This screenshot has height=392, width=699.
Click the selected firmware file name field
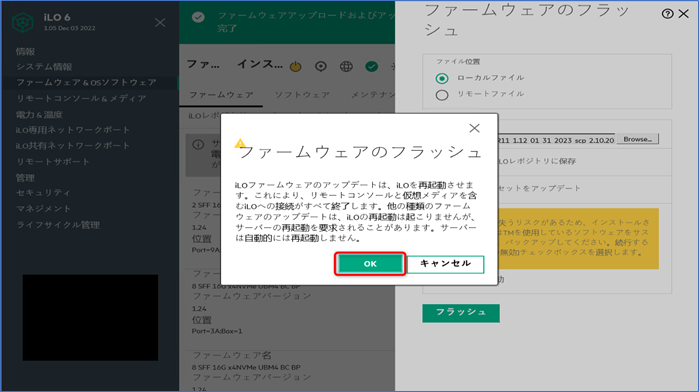[x=556, y=140]
